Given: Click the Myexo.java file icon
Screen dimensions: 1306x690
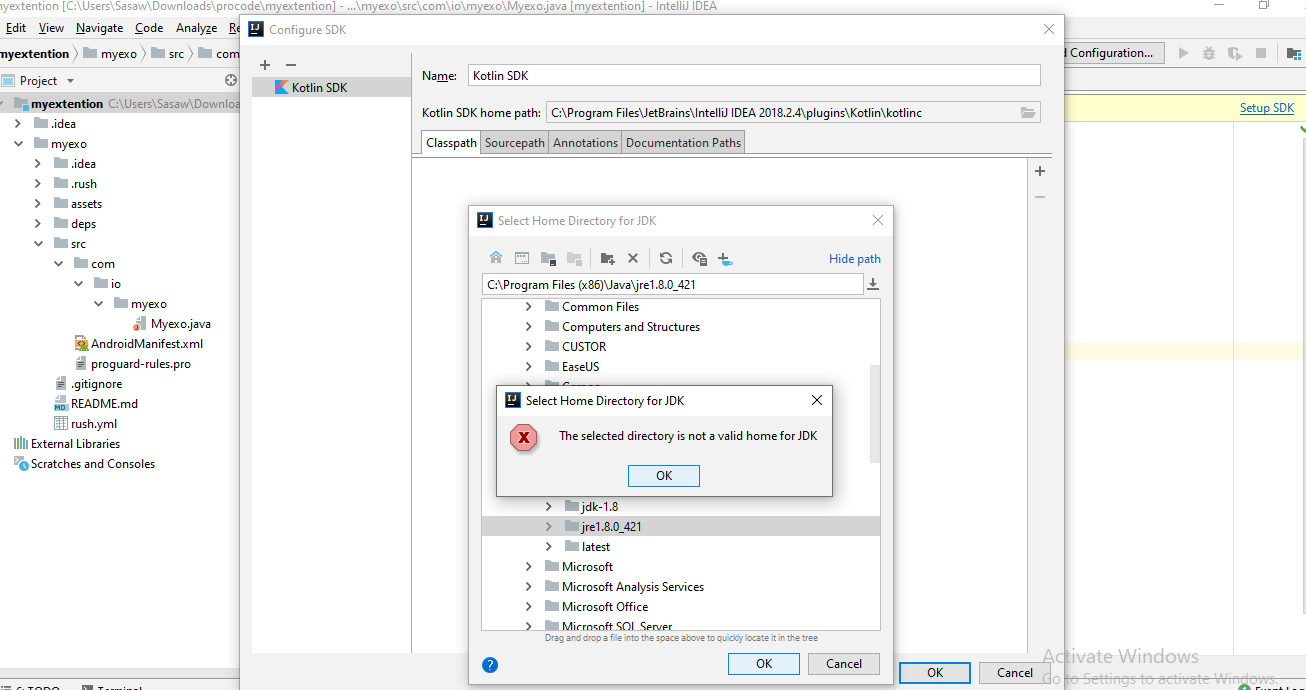Looking at the screenshot, I should click(141, 324).
